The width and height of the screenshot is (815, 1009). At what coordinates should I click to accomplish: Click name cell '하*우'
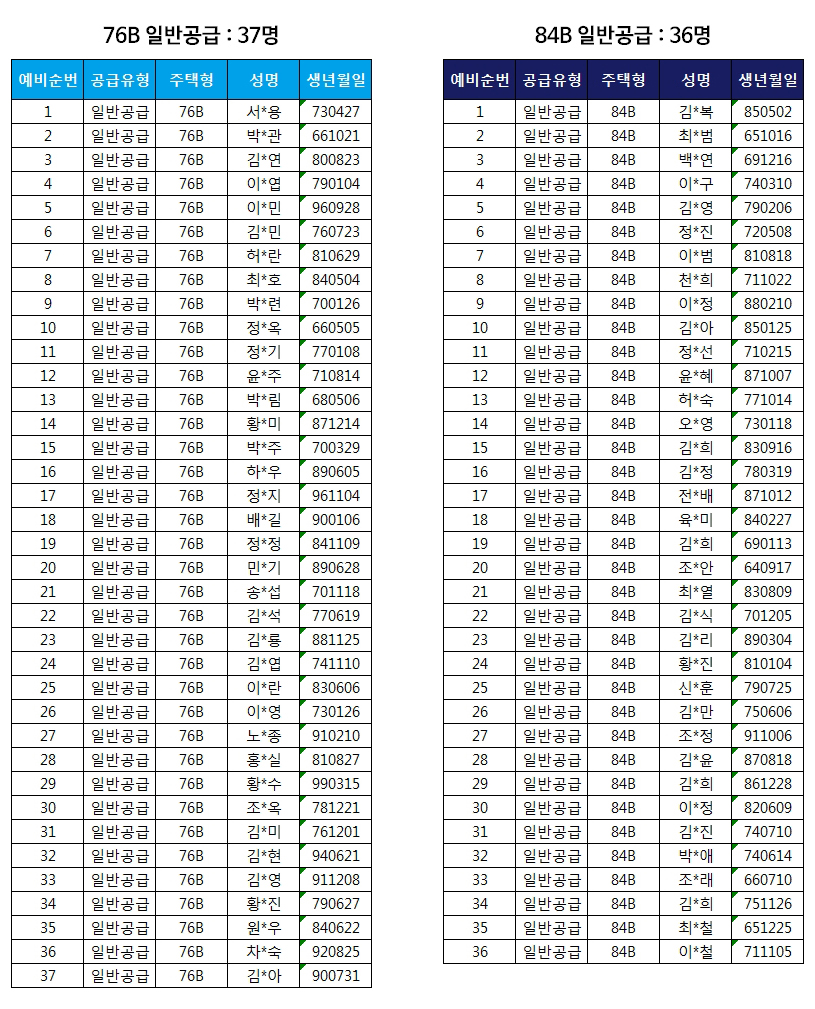pyautogui.click(x=264, y=472)
